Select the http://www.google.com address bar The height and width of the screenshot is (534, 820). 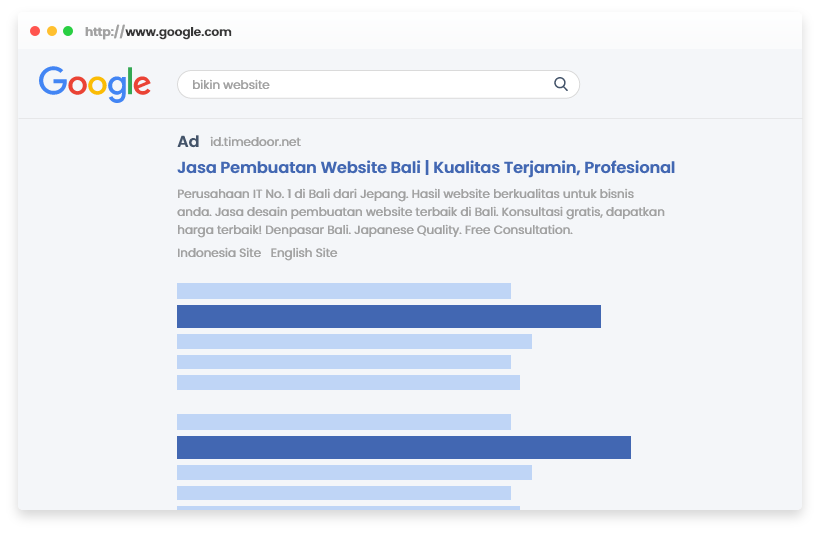coord(158,32)
